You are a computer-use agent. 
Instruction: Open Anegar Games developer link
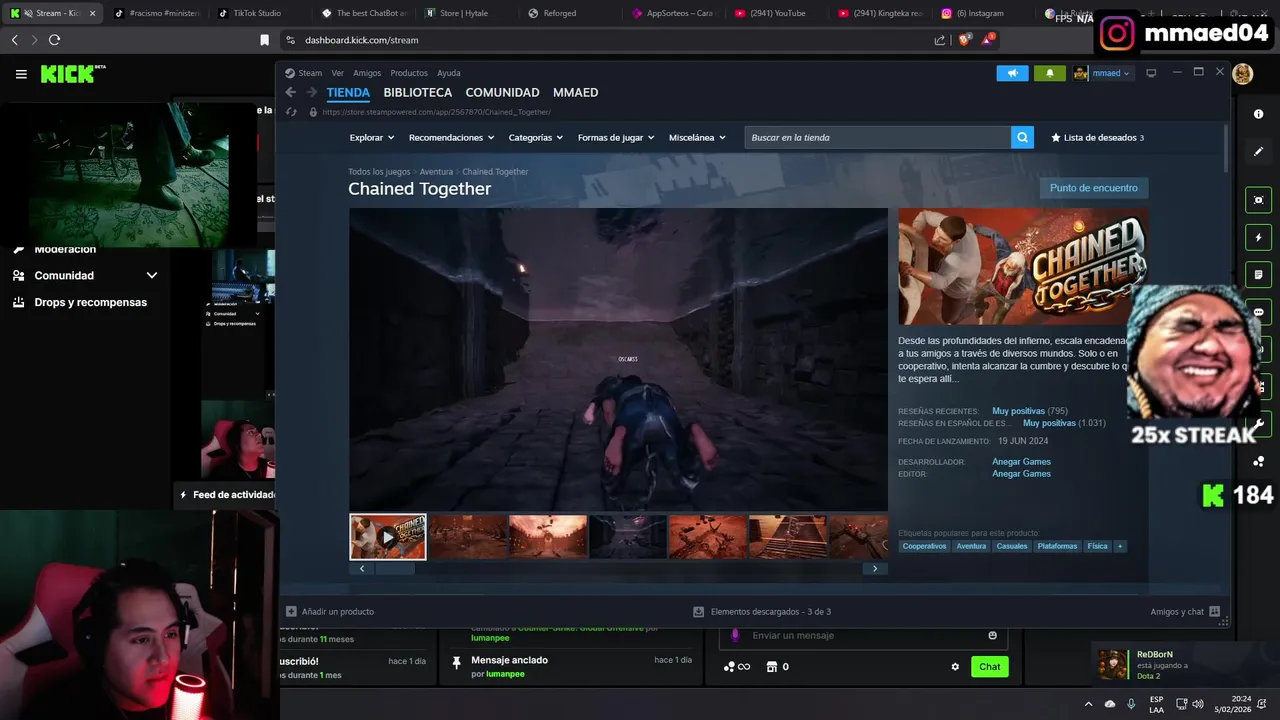point(1021,462)
